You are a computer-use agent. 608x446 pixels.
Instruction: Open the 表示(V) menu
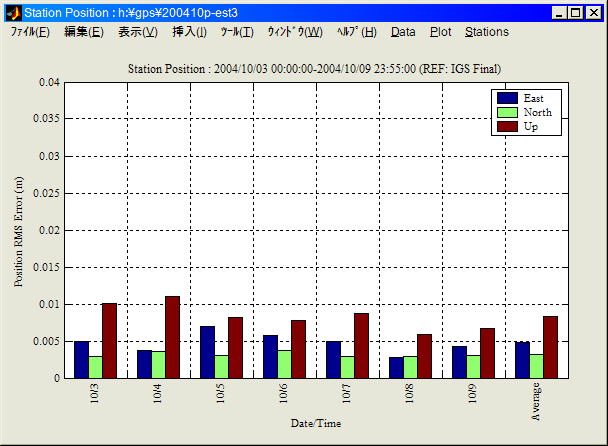point(137,32)
